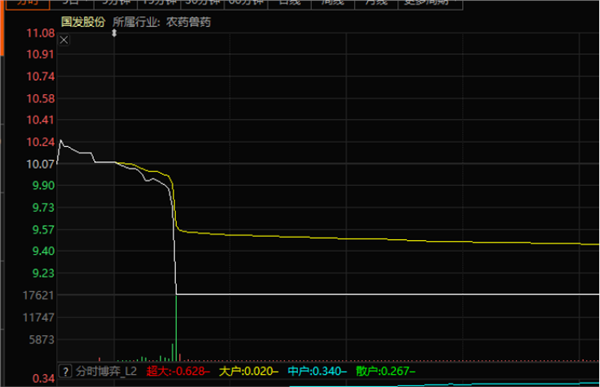The height and width of the screenshot is (387, 600).
Task: Click the yellow average price line
Action: coord(383,238)
